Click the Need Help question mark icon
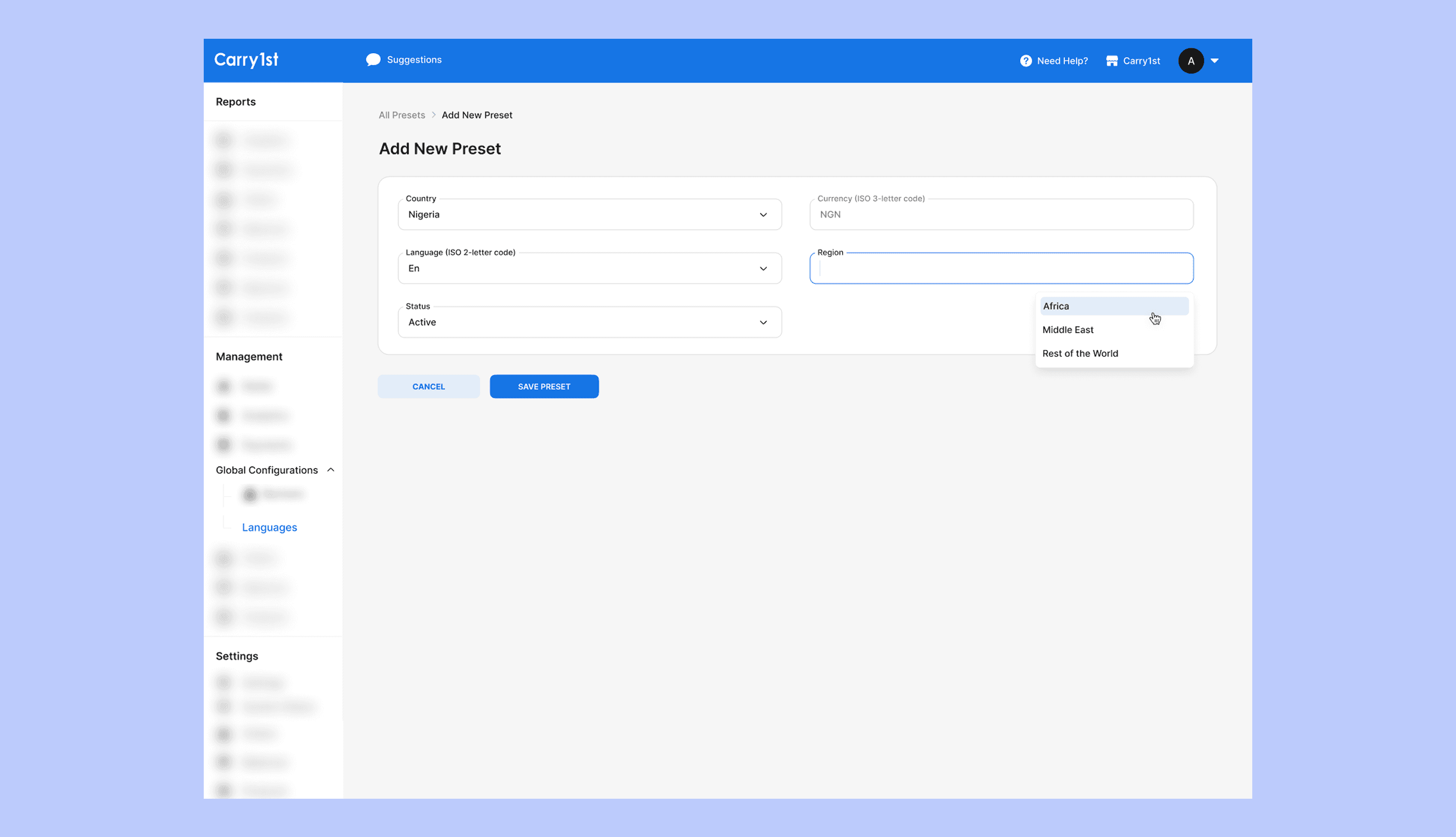 click(1025, 61)
